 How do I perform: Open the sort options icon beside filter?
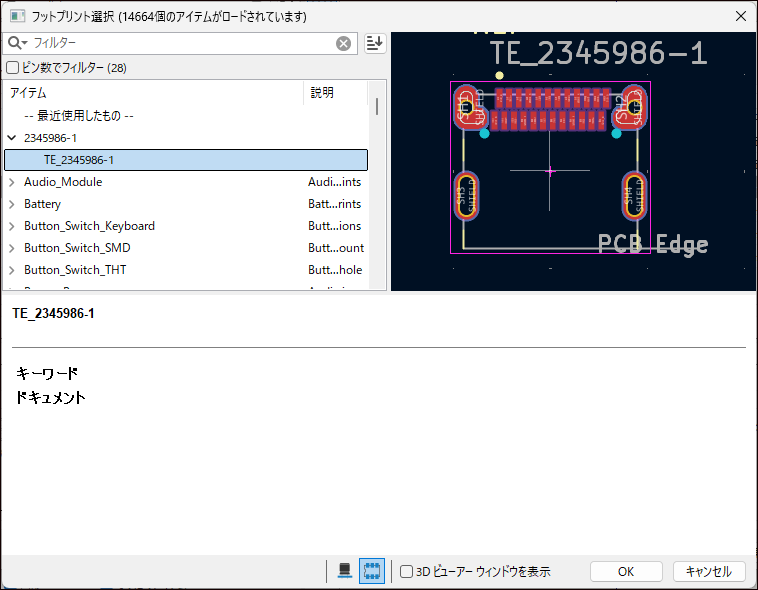(375, 43)
